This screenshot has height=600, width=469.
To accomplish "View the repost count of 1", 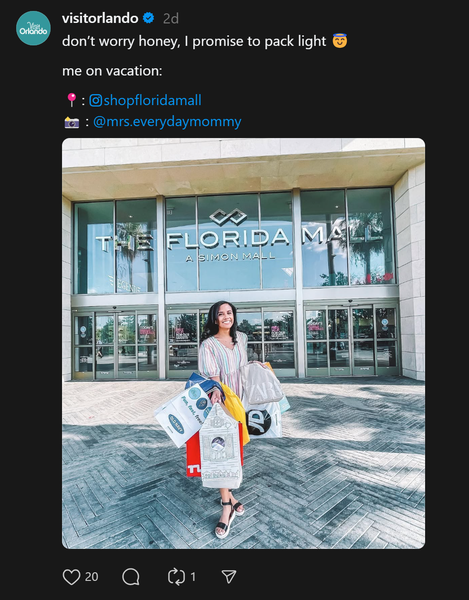I will point(193,577).
